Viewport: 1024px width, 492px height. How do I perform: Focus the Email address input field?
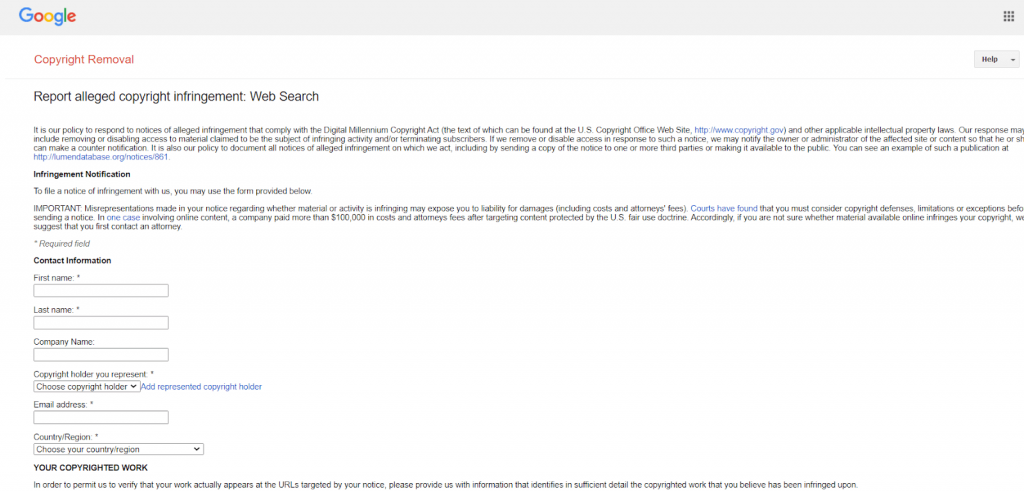pos(101,417)
